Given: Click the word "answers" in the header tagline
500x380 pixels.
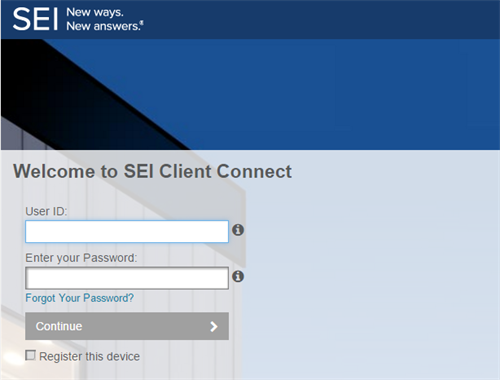Looking at the screenshot, I should tap(116, 26).
